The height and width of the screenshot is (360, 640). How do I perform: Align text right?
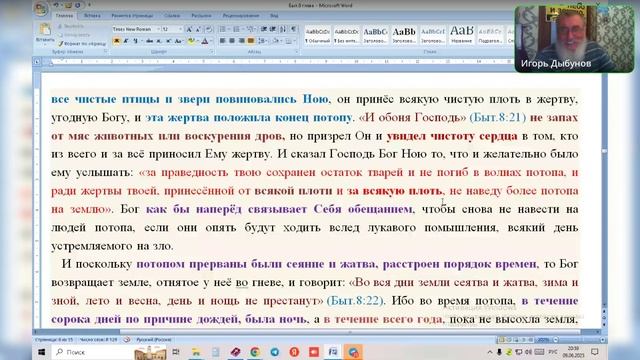pos(241,41)
